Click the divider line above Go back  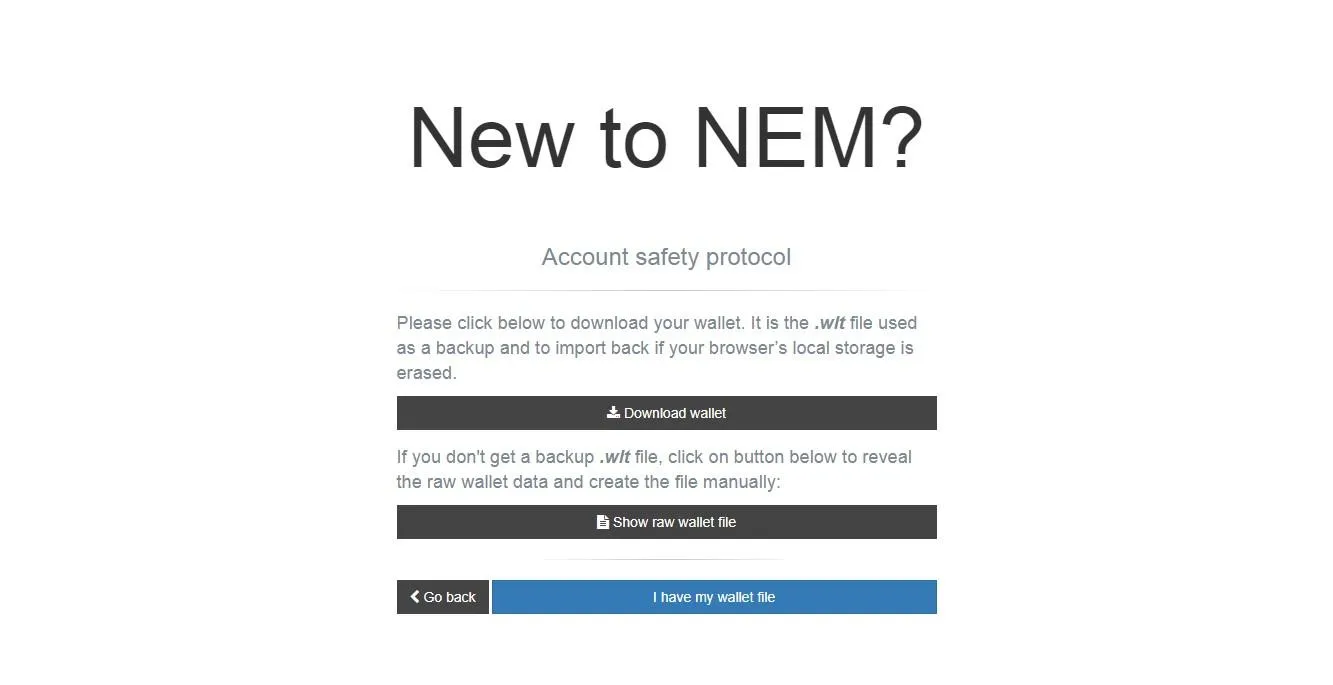tap(666, 559)
